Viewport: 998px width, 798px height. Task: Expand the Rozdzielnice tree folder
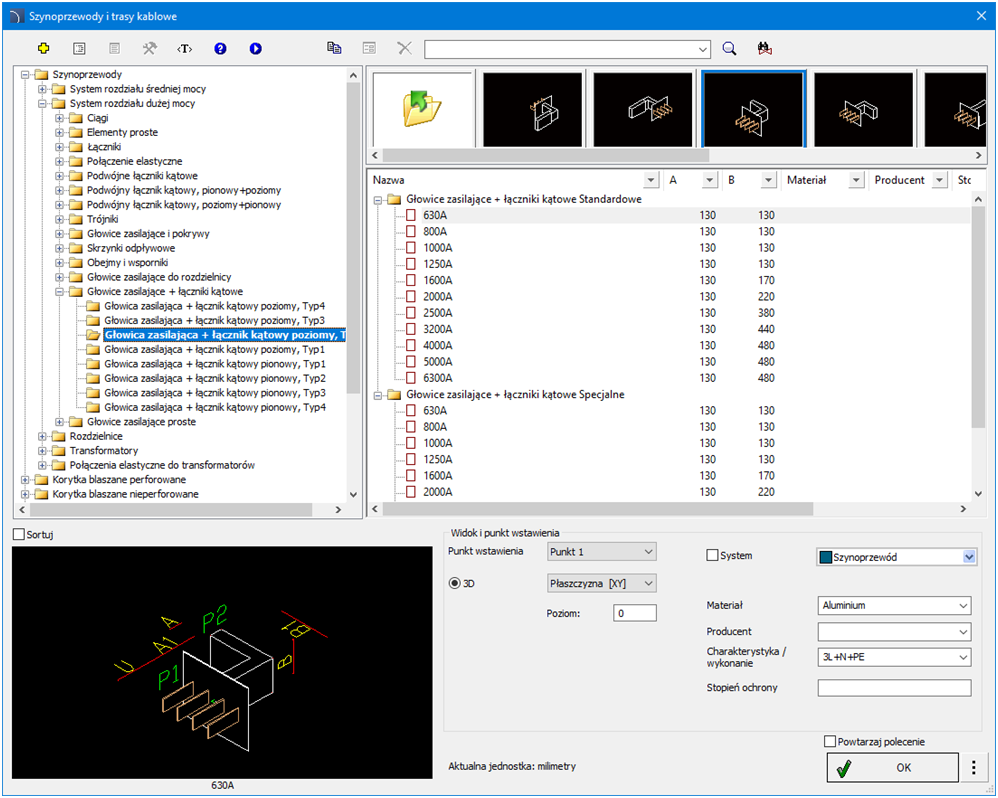tap(43, 436)
